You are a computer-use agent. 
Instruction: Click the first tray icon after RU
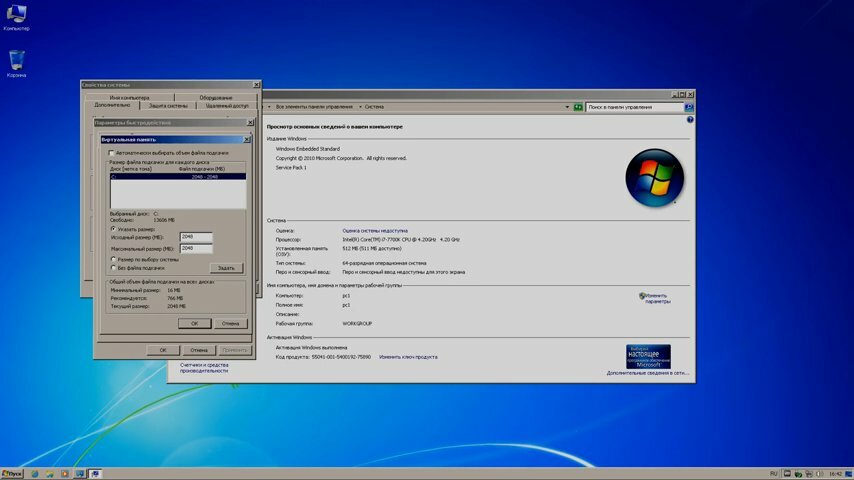point(787,474)
